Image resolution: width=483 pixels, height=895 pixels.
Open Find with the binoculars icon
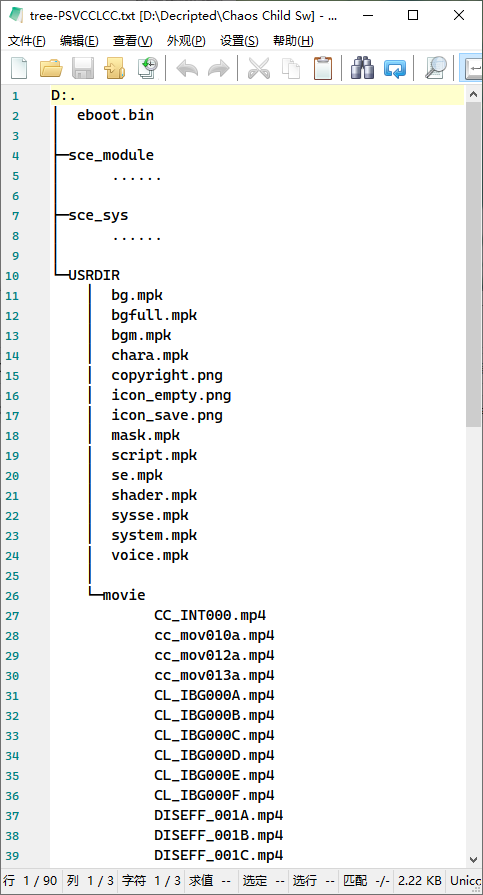[x=362, y=68]
